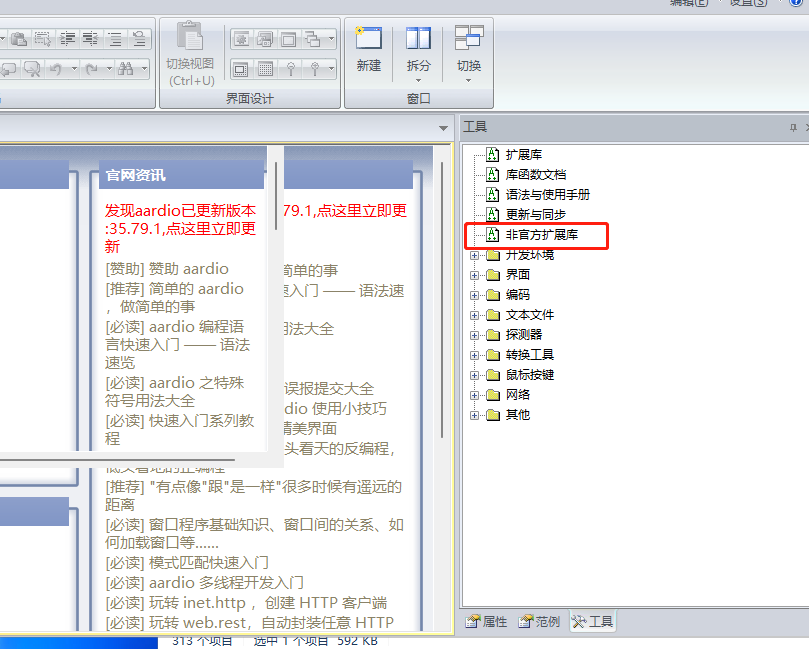Open [必读] 快速入门系列教程 link
This screenshot has height=649, width=809.
click(x=180, y=429)
